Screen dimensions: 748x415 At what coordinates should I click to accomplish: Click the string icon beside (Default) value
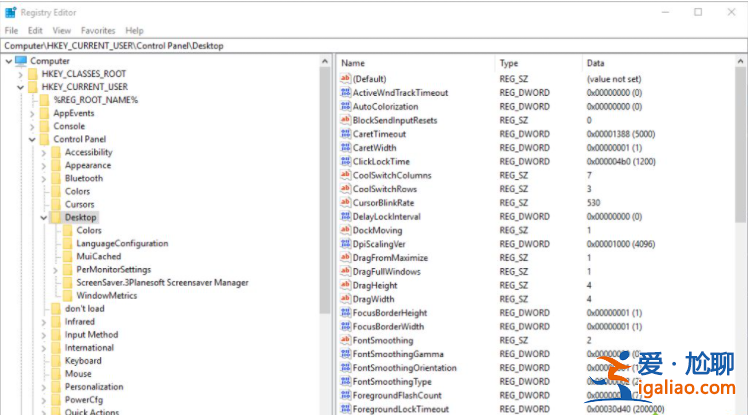(346, 79)
